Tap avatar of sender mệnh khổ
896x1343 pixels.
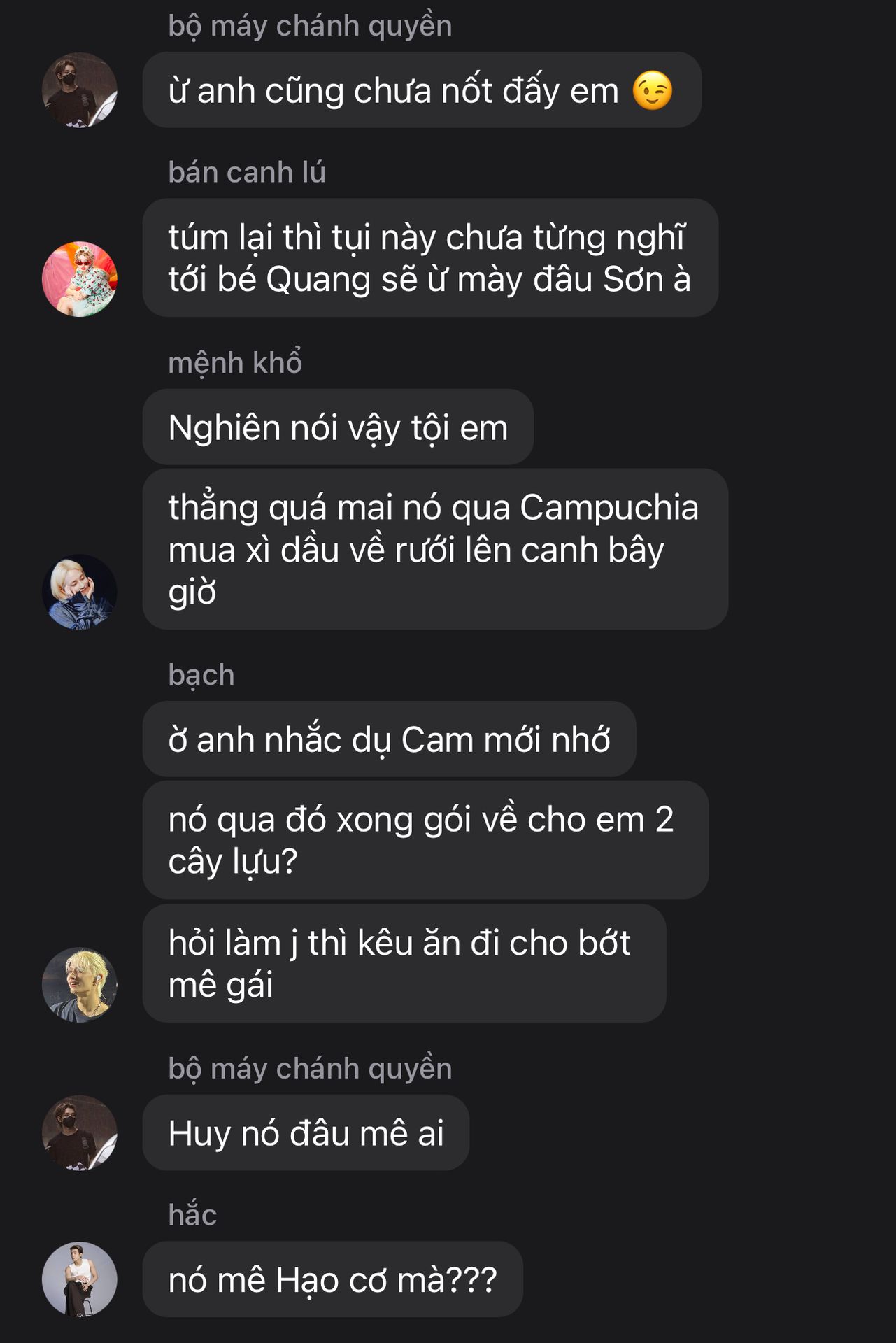(x=80, y=592)
